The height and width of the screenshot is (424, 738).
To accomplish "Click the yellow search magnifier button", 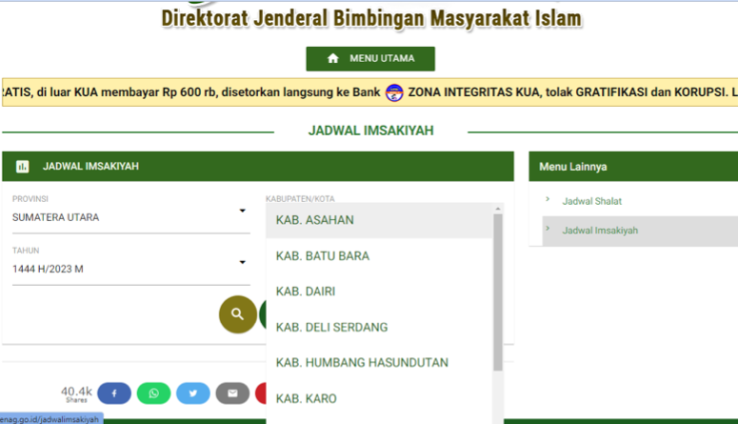I will pyautogui.click(x=238, y=314).
